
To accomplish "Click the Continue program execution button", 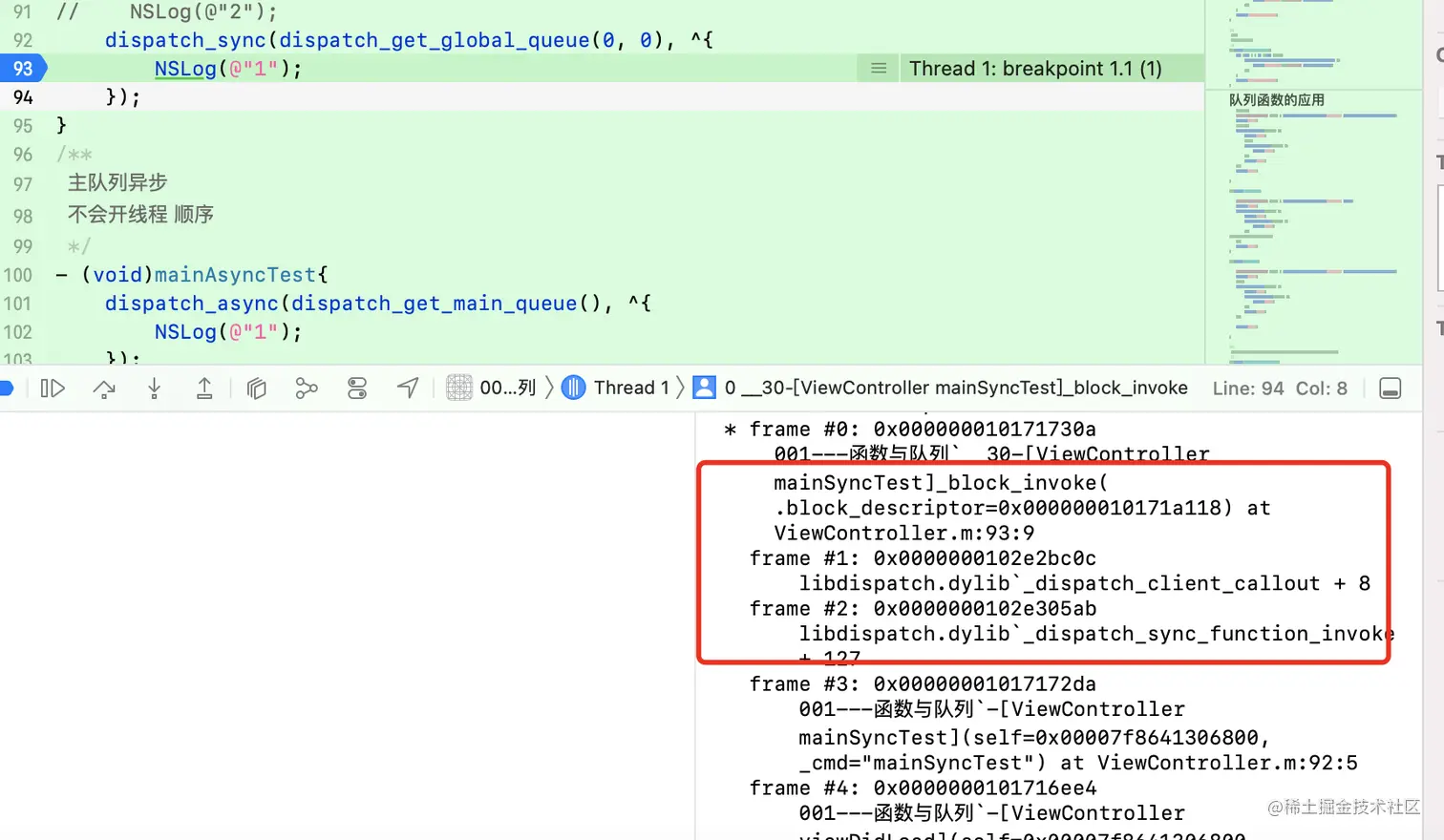I will (x=53, y=388).
